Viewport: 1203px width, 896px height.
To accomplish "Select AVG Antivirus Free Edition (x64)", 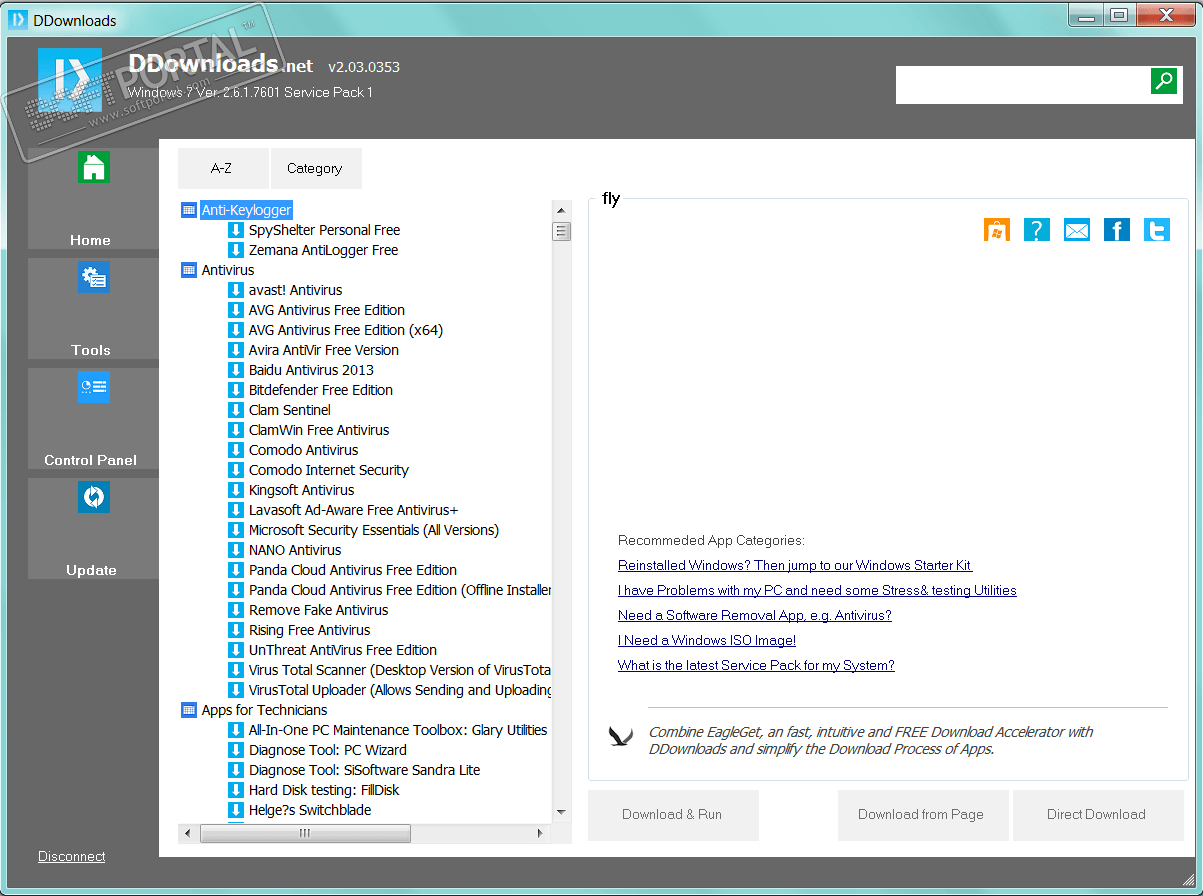I will 345,330.
